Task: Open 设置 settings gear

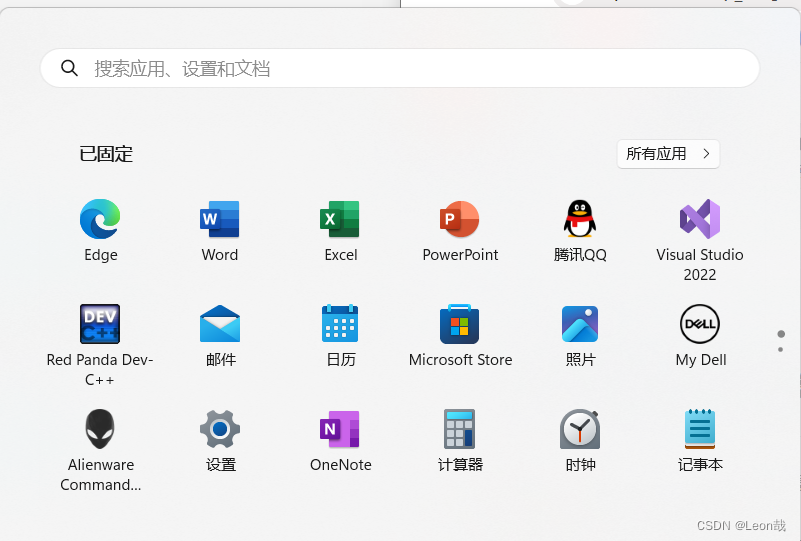Action: [220, 429]
